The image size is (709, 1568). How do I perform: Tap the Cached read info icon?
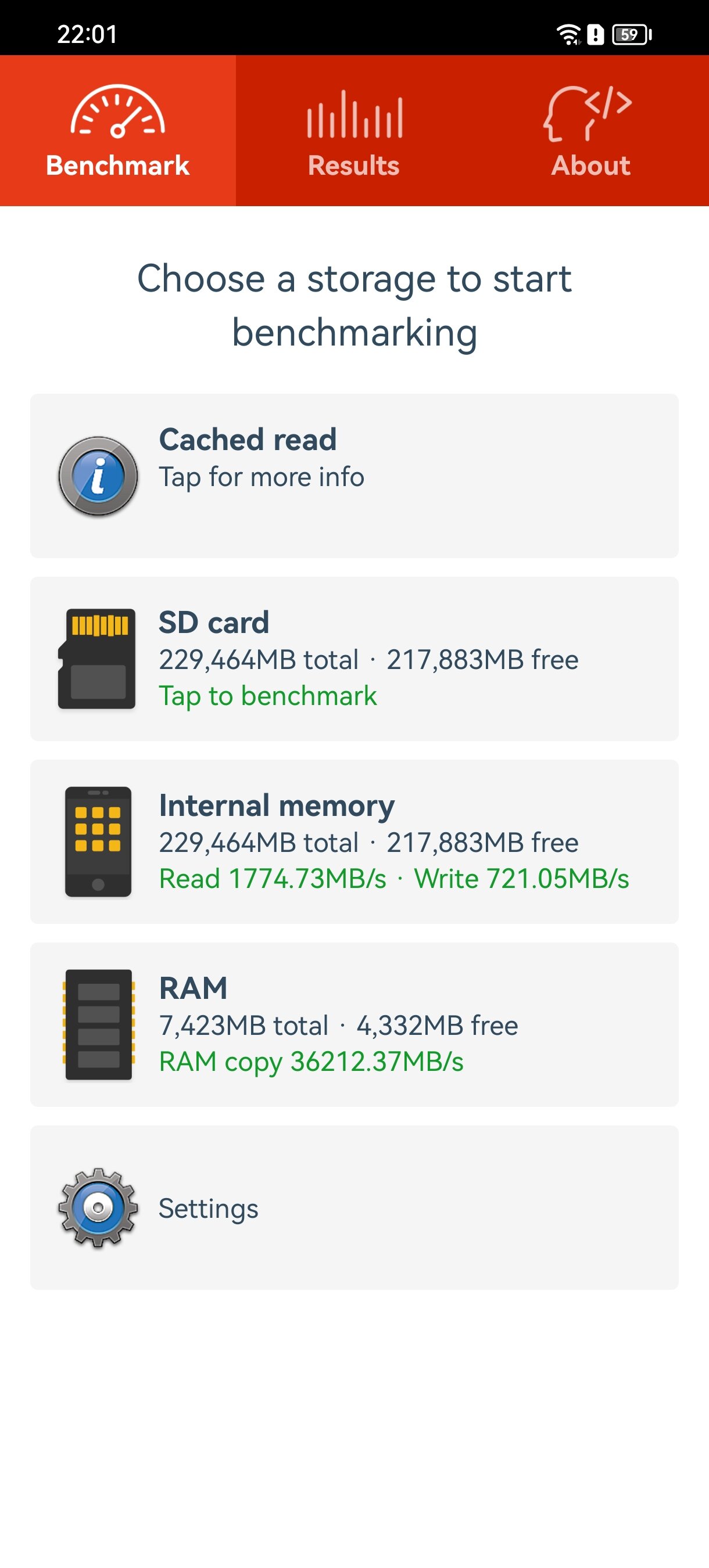tap(98, 477)
